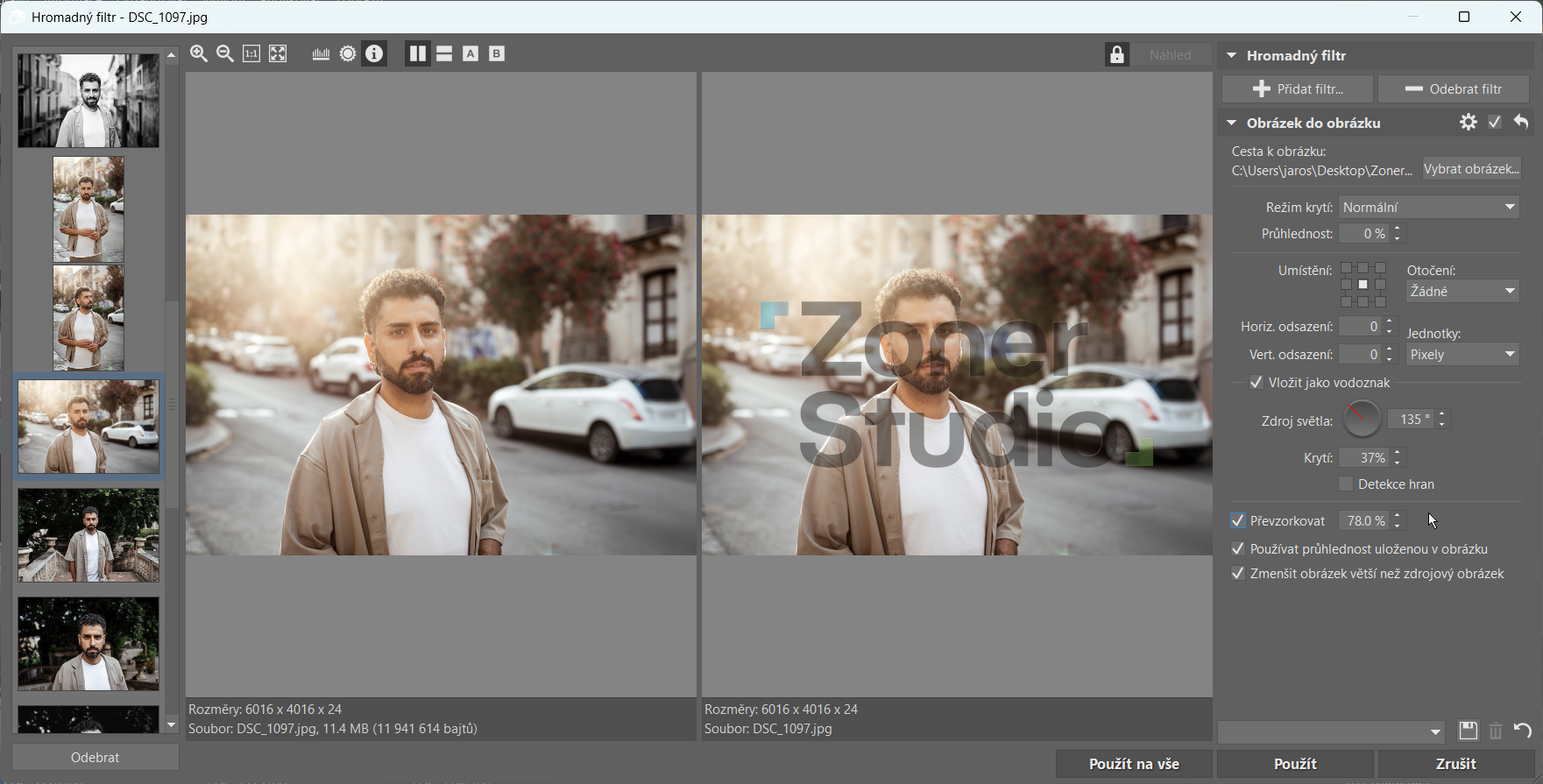Click the Zdroj světla angle dial

1362,420
